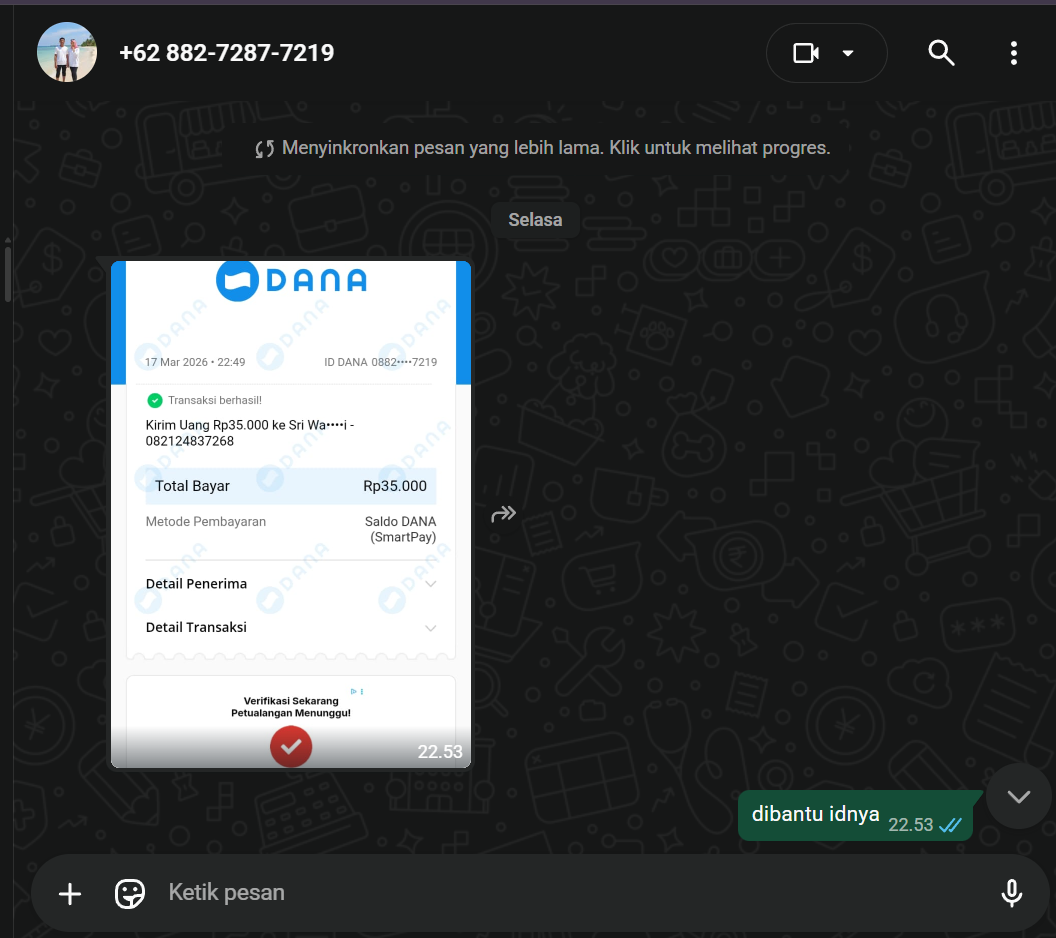Open the DANA receipt image

pyautogui.click(x=291, y=514)
